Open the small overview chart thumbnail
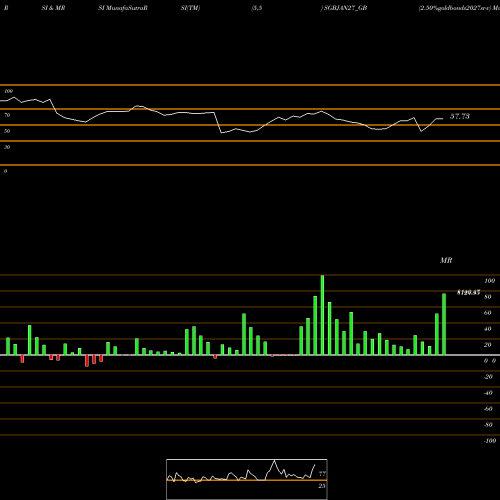This screenshot has width=500, height=500. pos(247,479)
